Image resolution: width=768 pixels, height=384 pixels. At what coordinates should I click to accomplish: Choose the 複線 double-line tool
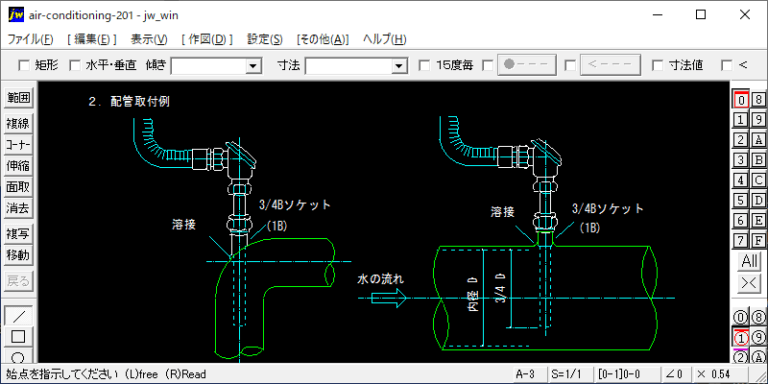[19, 123]
